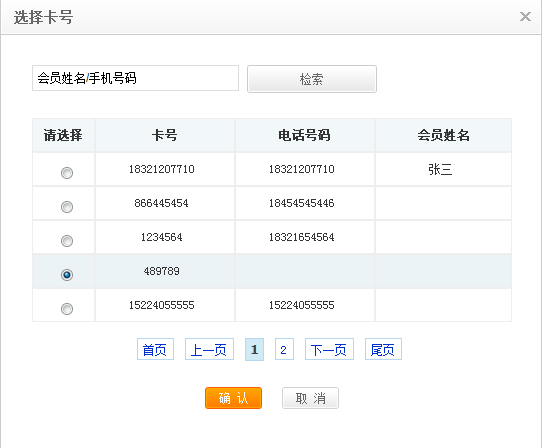Go to 上一页 previous page
542x448 pixels.
point(209,349)
